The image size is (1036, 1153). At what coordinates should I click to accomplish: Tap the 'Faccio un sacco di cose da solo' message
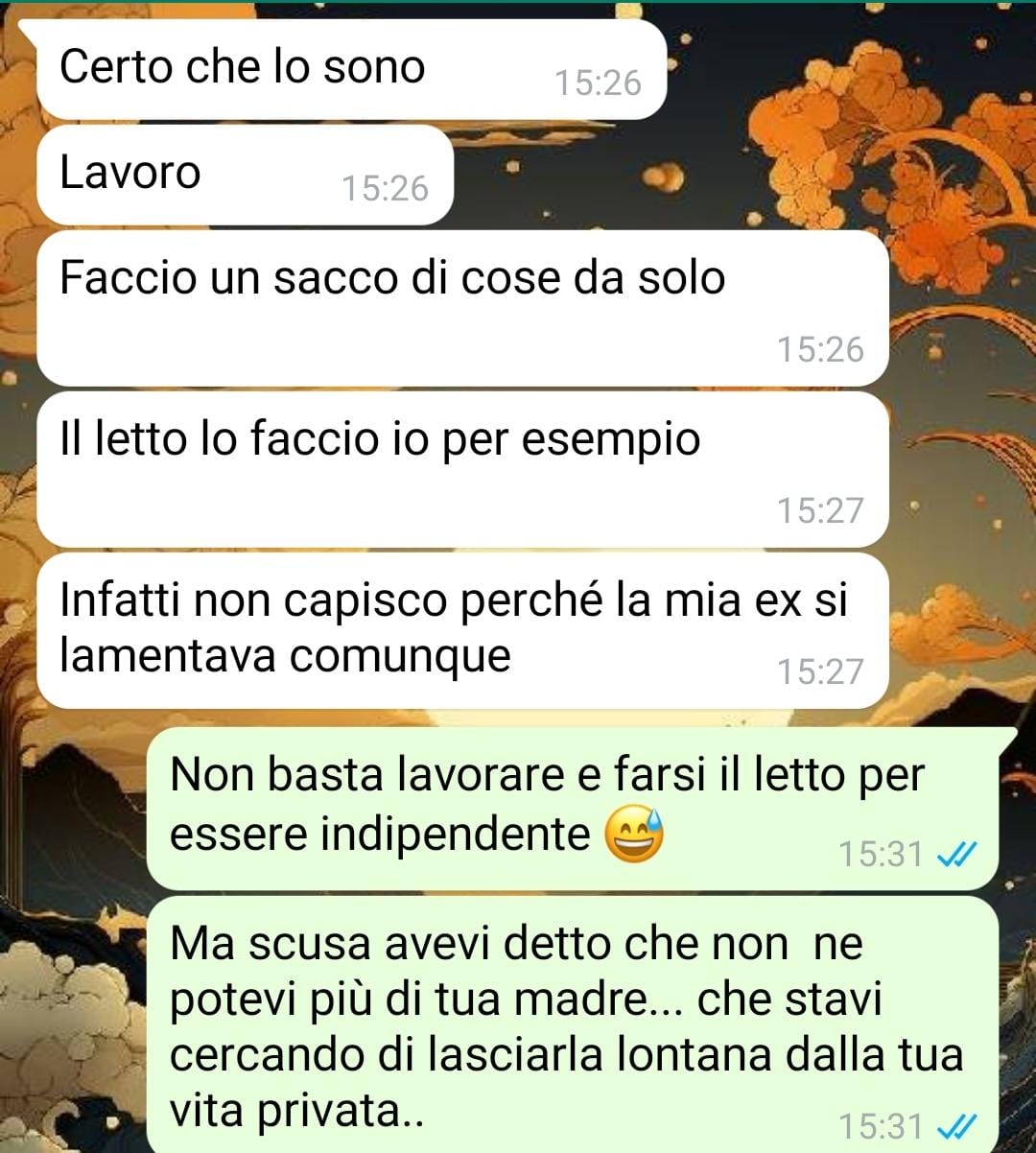point(462,308)
